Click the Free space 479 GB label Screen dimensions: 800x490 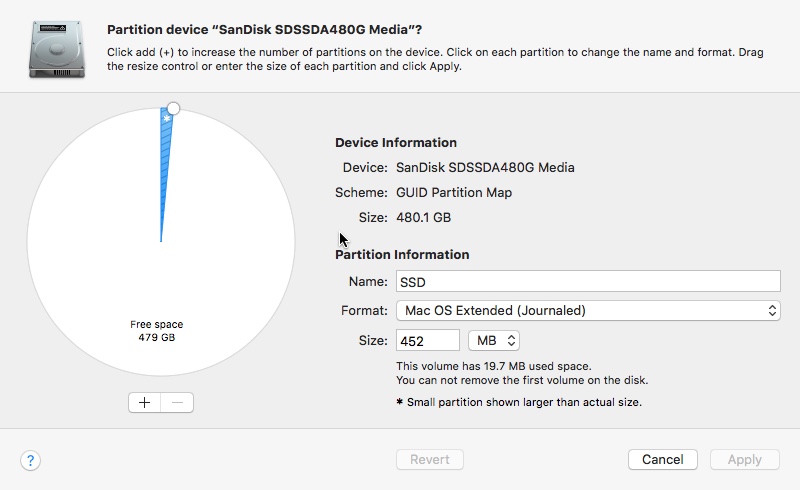(x=157, y=331)
